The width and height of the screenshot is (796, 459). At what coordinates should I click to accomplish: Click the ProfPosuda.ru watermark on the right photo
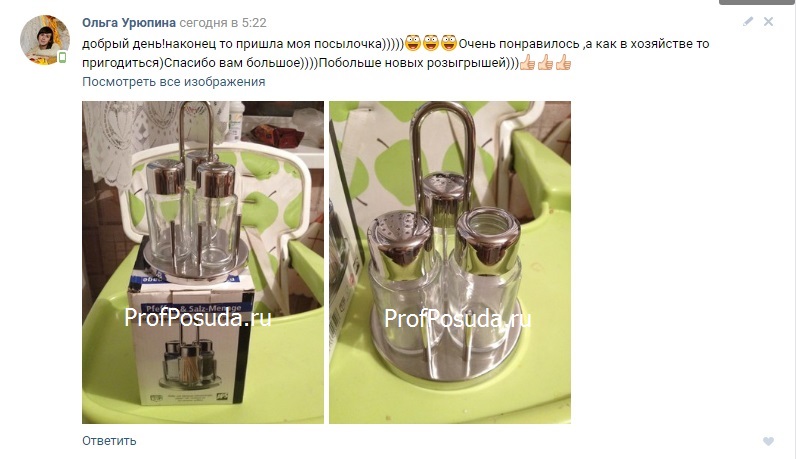(458, 318)
